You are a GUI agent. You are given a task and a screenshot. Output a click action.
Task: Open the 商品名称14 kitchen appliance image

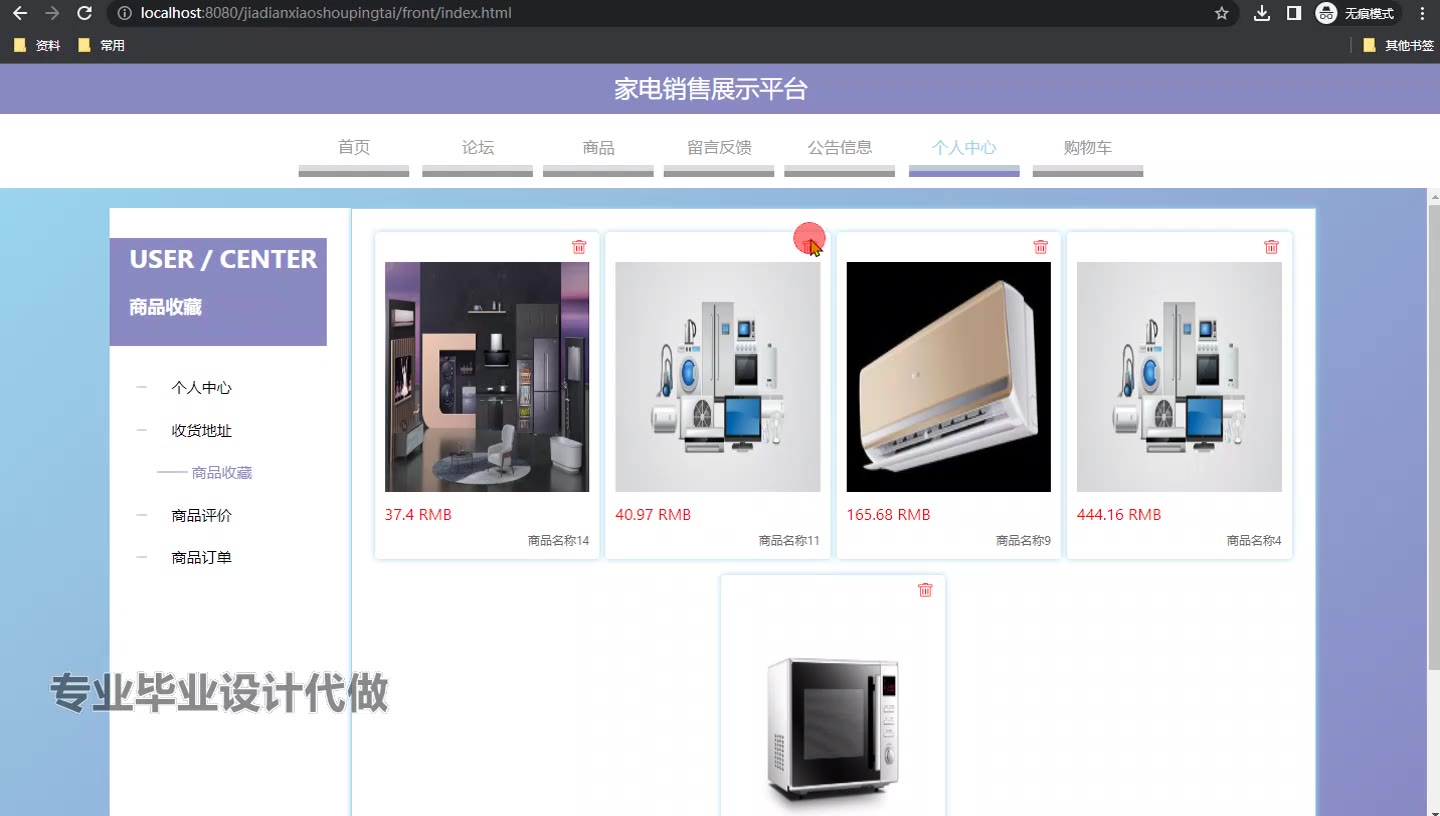point(487,377)
